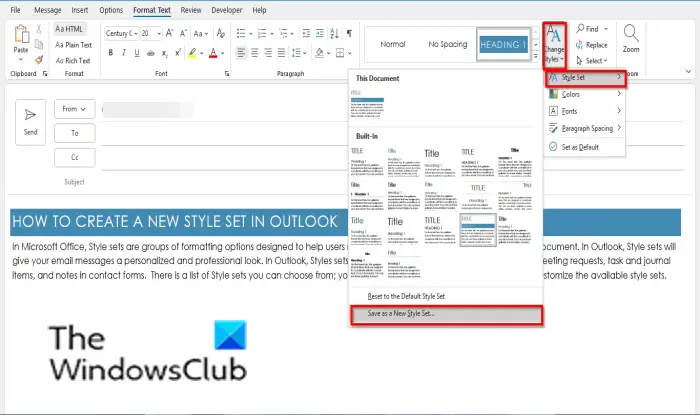This screenshot has width=700, height=415.
Task: Click the Paste clipboard icon
Action: pos(21,34)
